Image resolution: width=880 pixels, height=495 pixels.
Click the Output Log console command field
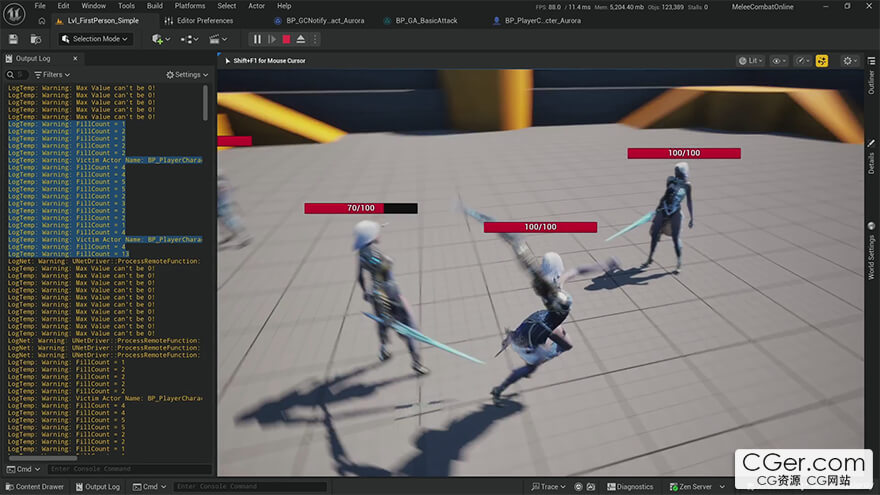click(130, 469)
